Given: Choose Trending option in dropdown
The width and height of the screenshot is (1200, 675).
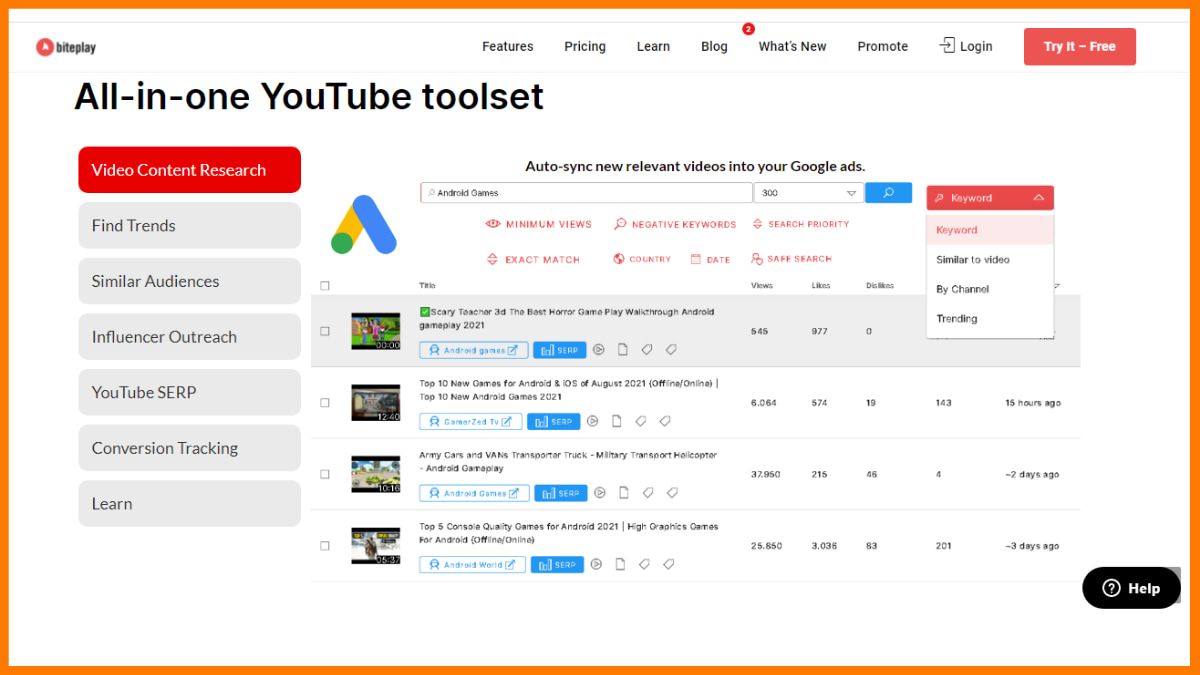Looking at the screenshot, I should point(990,319).
